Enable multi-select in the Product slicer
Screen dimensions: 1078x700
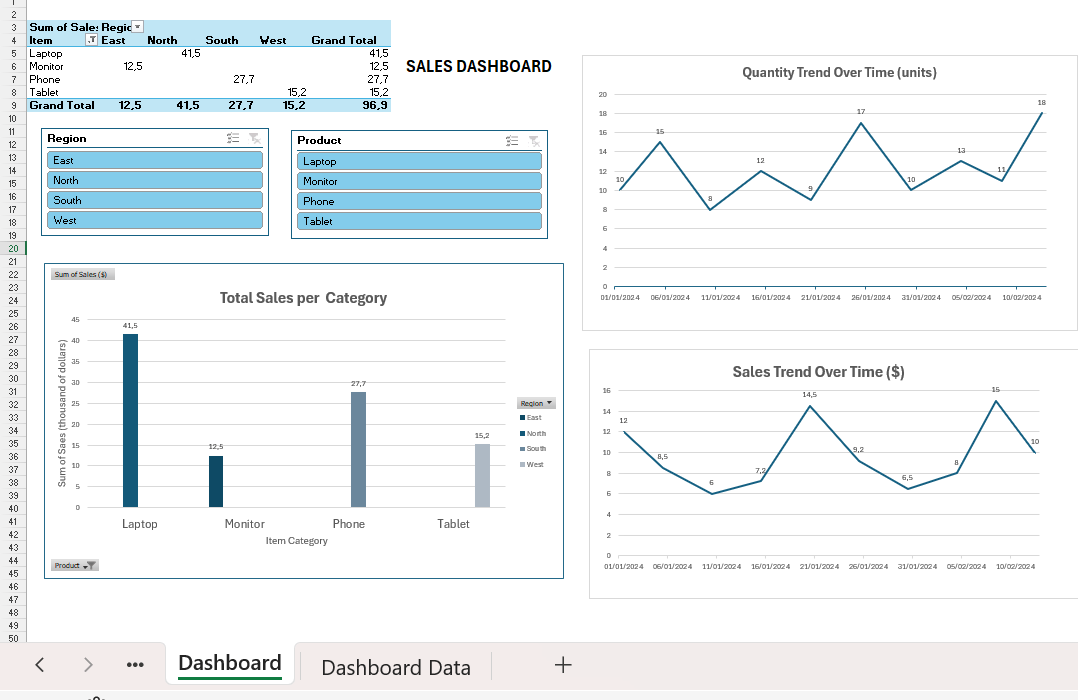(513, 141)
